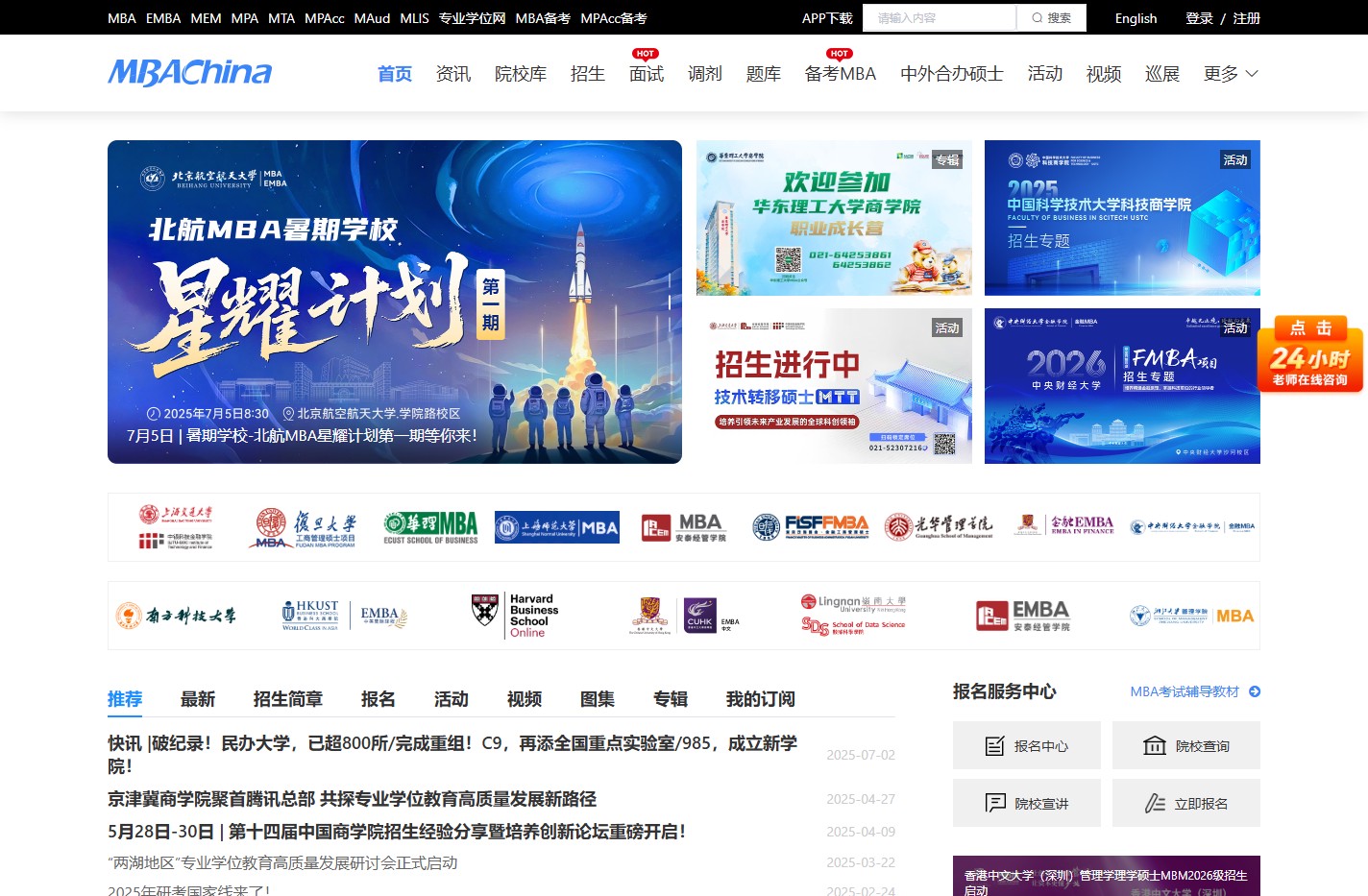Screen dimensions: 1368x896
Task: Open the 2026 FMBA 中央财经大学 banner
Action: click(1122, 386)
